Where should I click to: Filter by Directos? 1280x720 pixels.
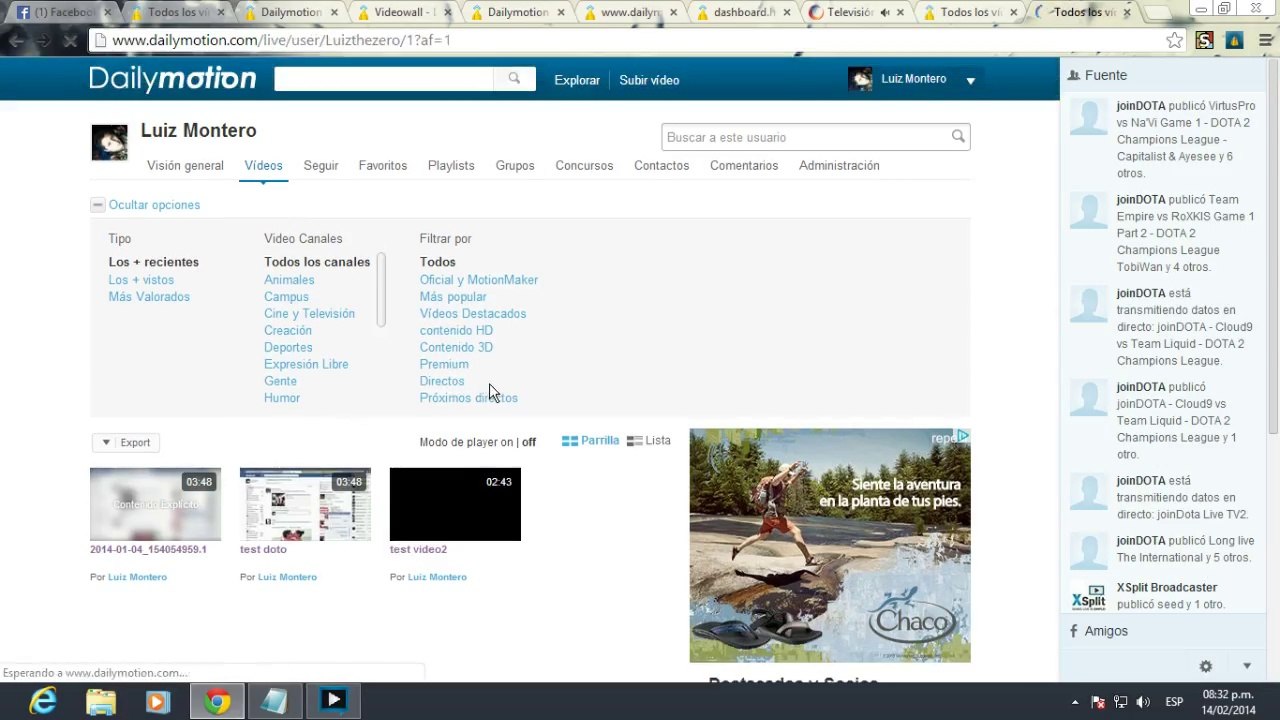(442, 382)
